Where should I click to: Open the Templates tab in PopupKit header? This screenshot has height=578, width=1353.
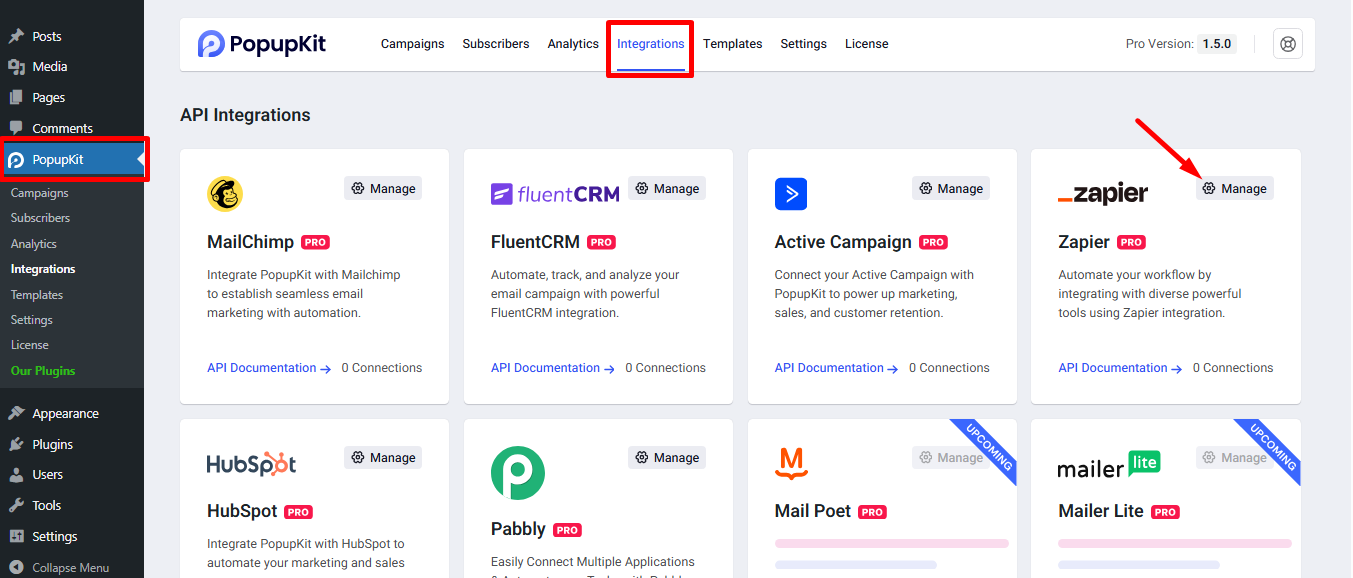point(732,44)
